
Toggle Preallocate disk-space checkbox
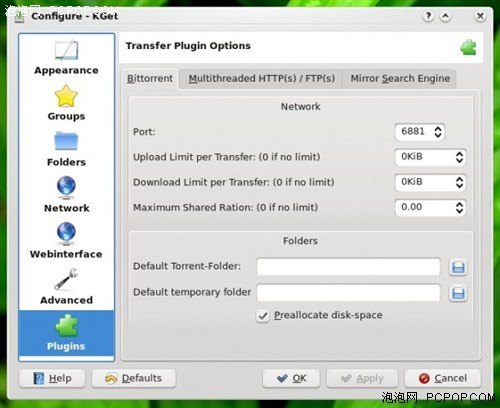pos(263,315)
